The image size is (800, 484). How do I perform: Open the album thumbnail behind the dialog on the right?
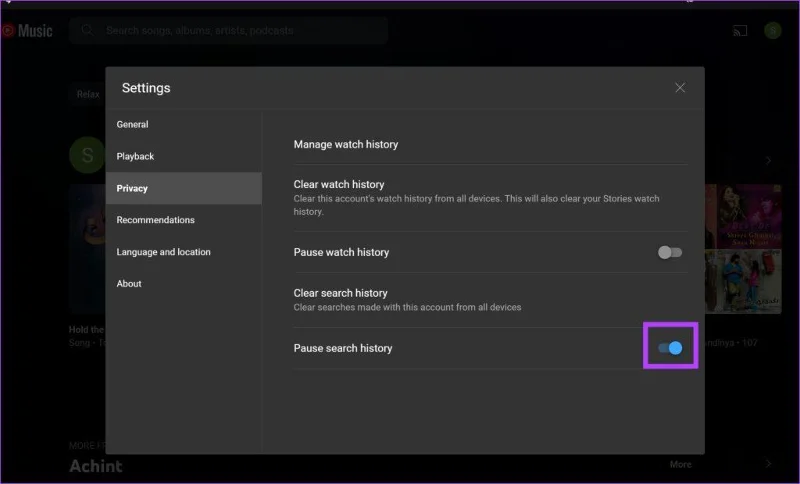743,249
